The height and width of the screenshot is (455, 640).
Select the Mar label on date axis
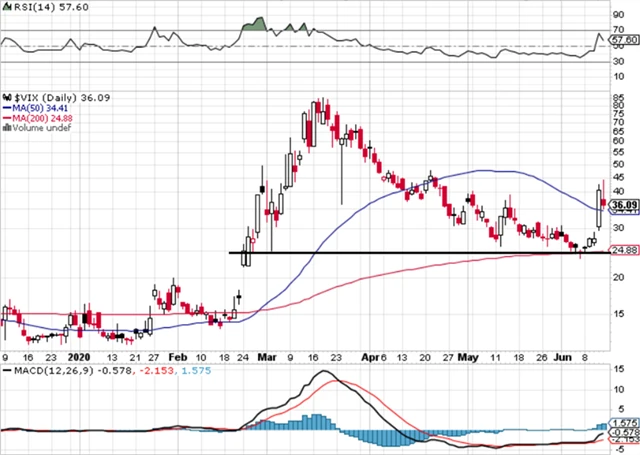[x=265, y=354]
